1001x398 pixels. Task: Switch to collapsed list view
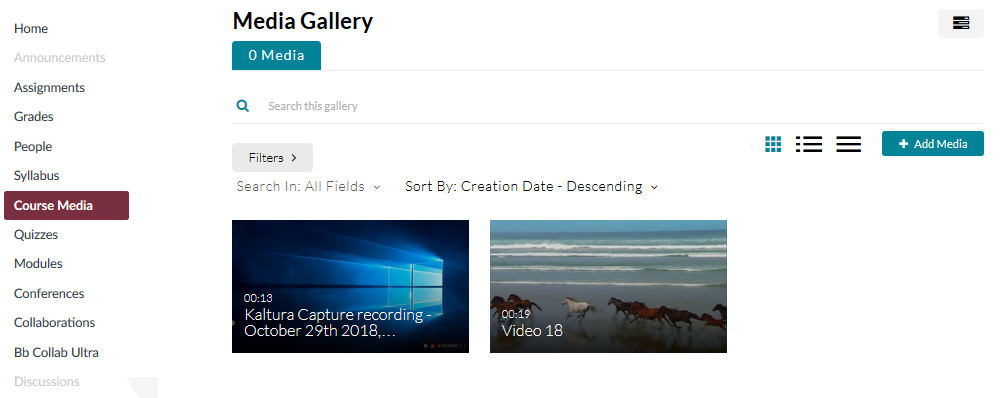(x=848, y=144)
